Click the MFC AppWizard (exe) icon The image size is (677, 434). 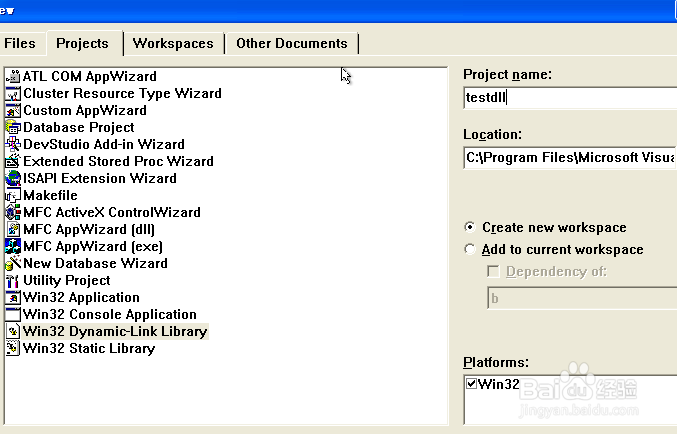pos(13,246)
